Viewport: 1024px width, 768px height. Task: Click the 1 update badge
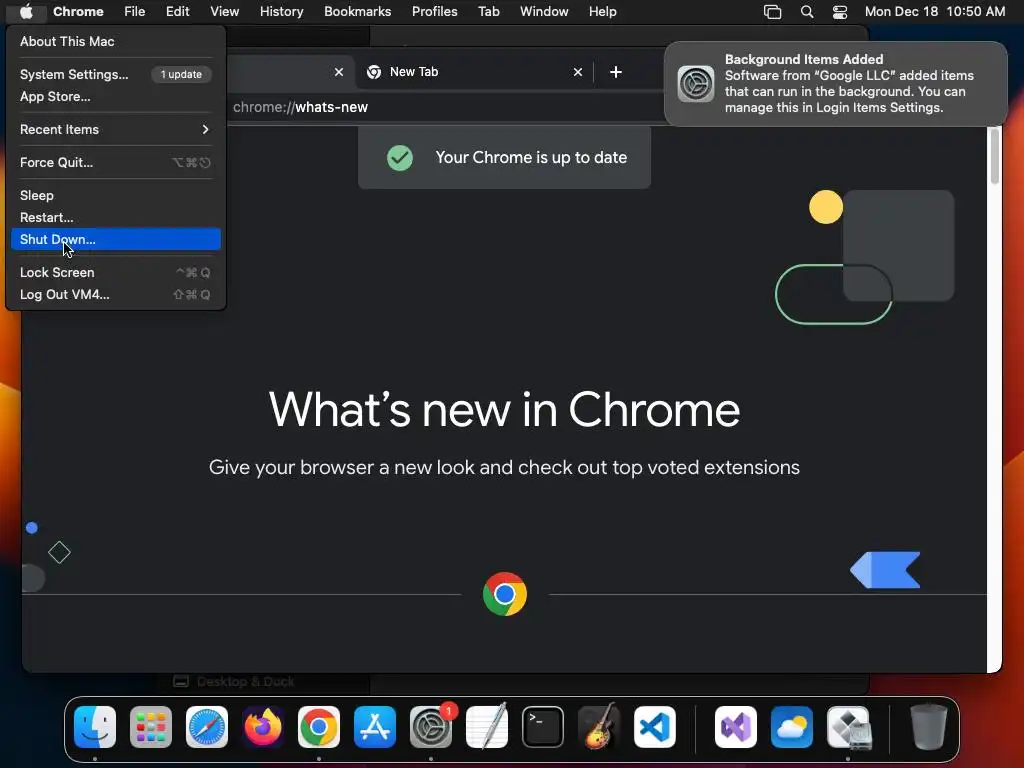(x=181, y=74)
